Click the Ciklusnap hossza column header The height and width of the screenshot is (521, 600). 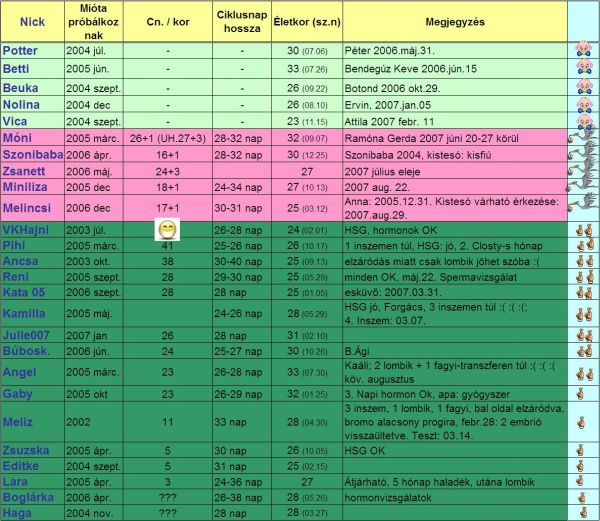click(x=241, y=20)
